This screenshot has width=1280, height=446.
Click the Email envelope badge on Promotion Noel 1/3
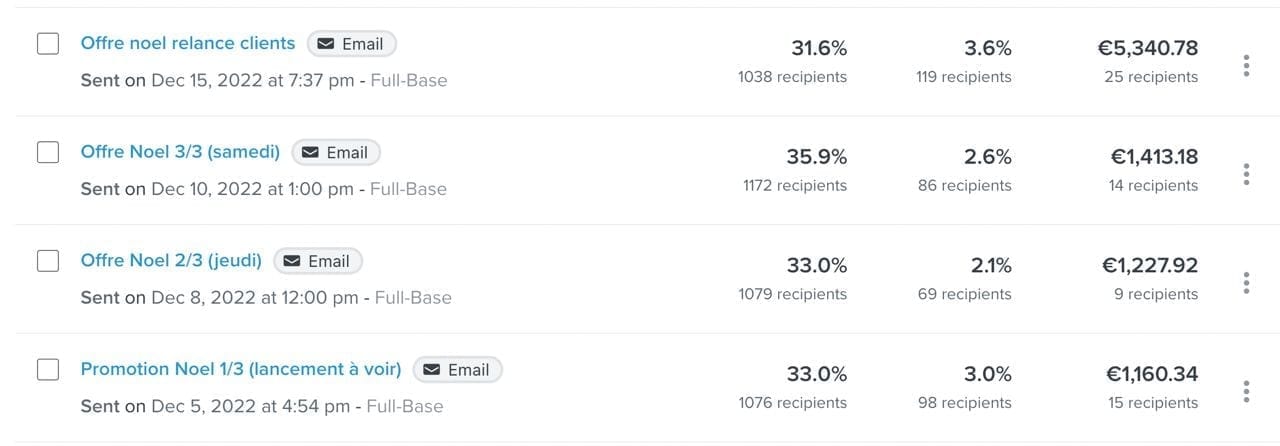[457, 370]
